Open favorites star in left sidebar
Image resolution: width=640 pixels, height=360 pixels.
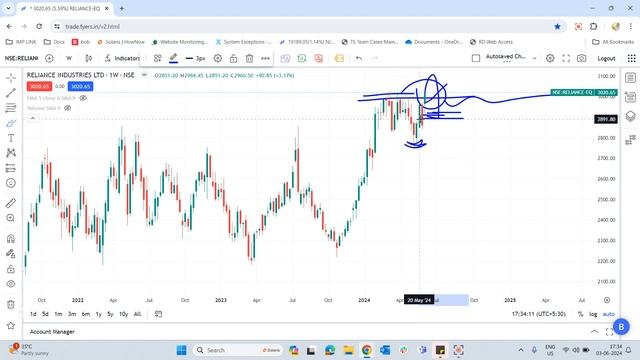coord(11,325)
